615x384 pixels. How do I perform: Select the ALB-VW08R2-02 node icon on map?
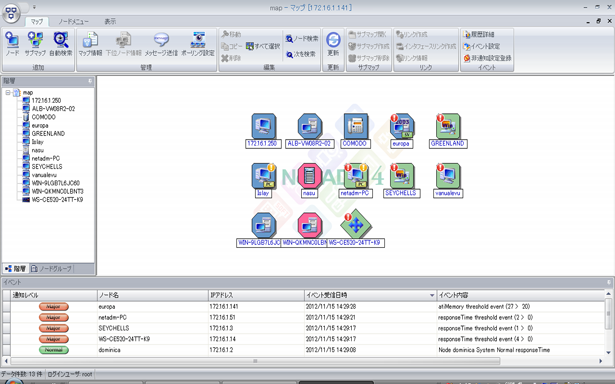pos(309,126)
